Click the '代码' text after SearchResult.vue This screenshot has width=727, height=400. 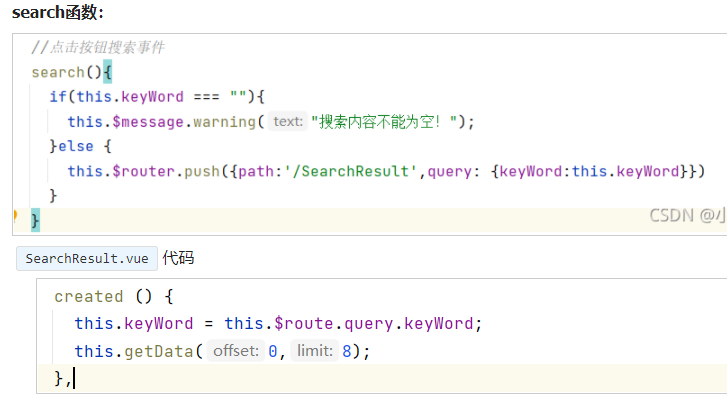click(178, 258)
